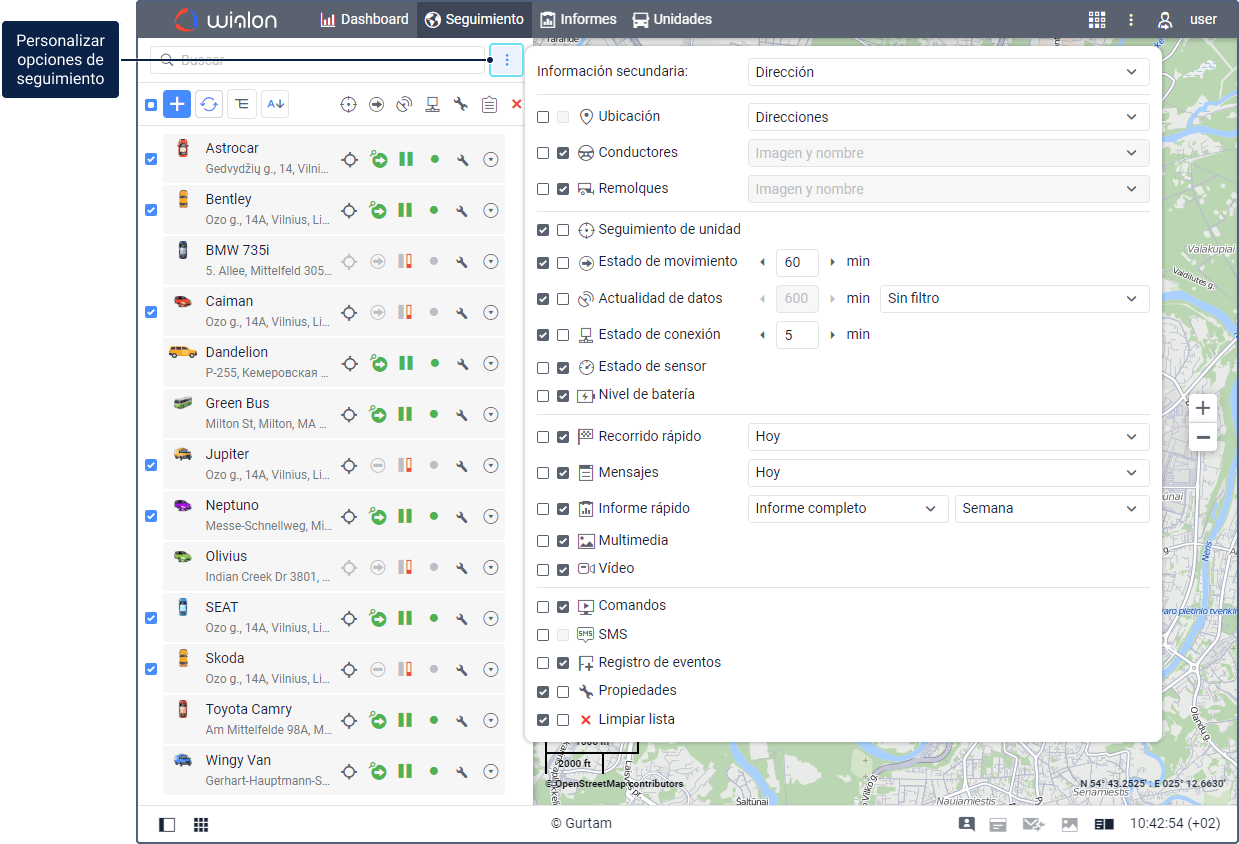This screenshot has height=844, width=1239.
Task: Open the Dashboard tab
Action: pyautogui.click(x=364, y=19)
